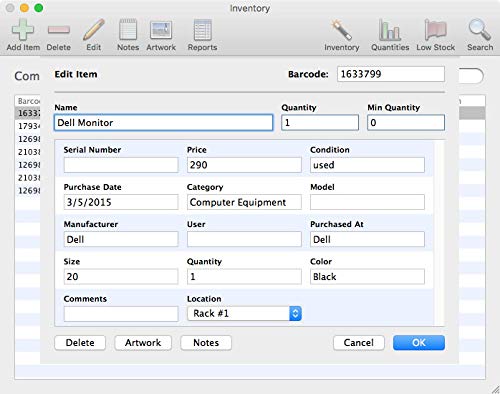
Task: Open the Notes toolbar icon
Action: click(x=128, y=30)
